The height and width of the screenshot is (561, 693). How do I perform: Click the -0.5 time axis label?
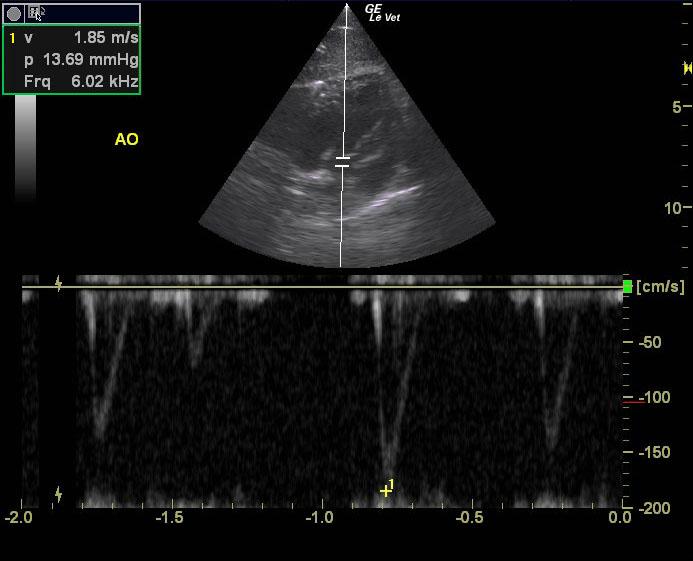click(469, 517)
